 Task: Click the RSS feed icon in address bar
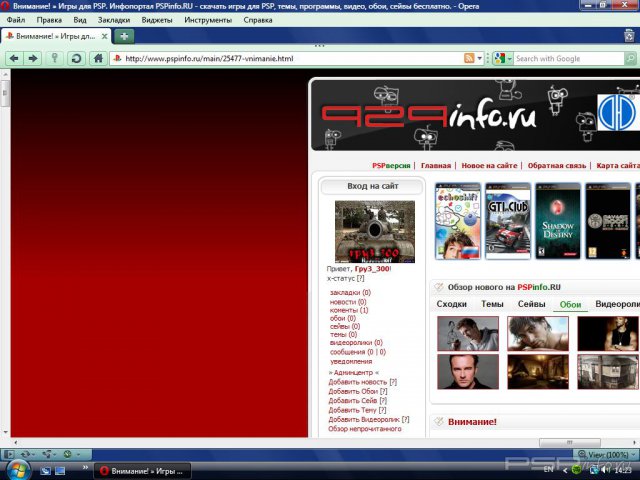469,59
